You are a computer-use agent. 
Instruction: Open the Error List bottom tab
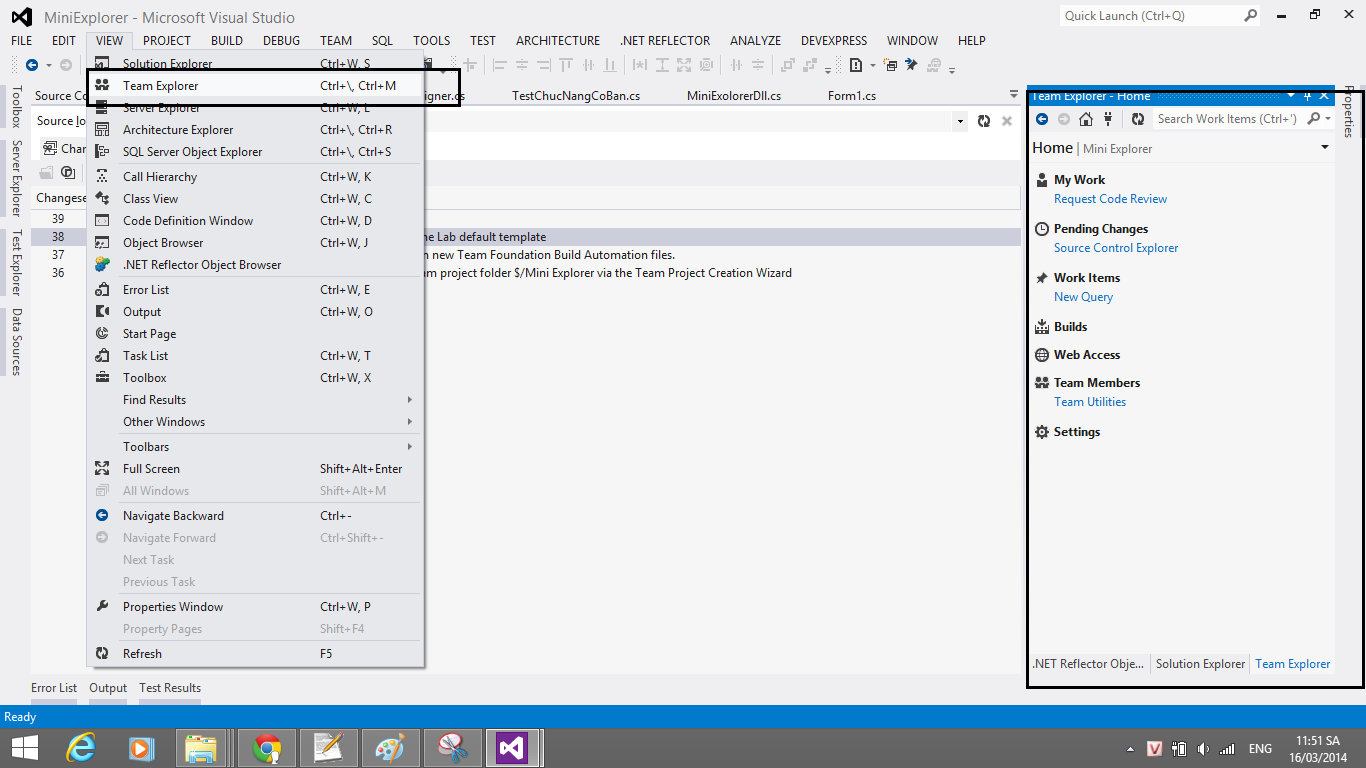(54, 688)
